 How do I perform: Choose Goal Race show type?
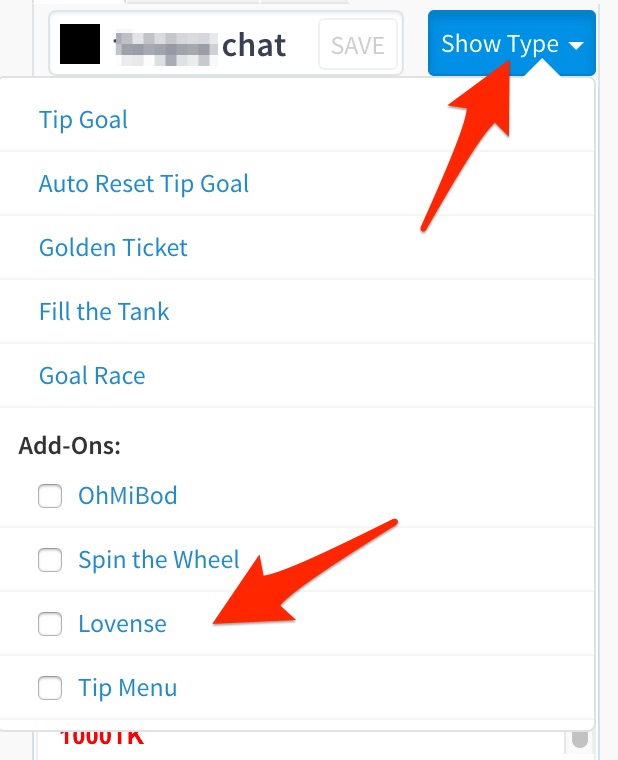92,376
